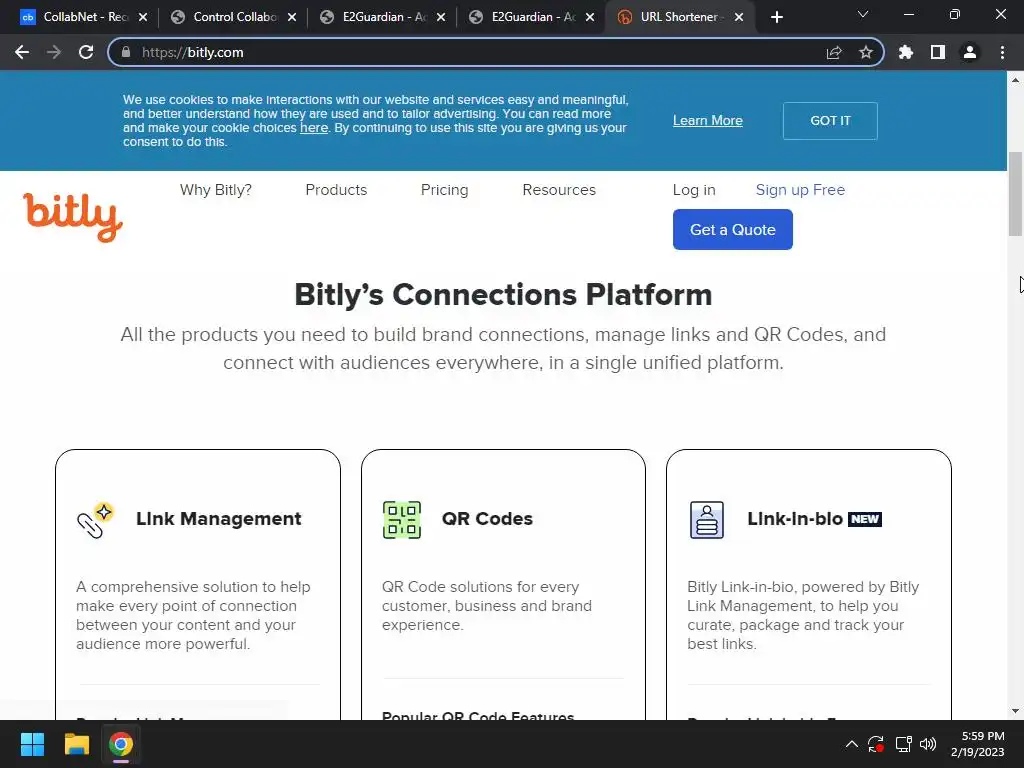This screenshot has width=1024, height=768.
Task: Click the NEW badge on Link-in-bio
Action: [x=865, y=519]
